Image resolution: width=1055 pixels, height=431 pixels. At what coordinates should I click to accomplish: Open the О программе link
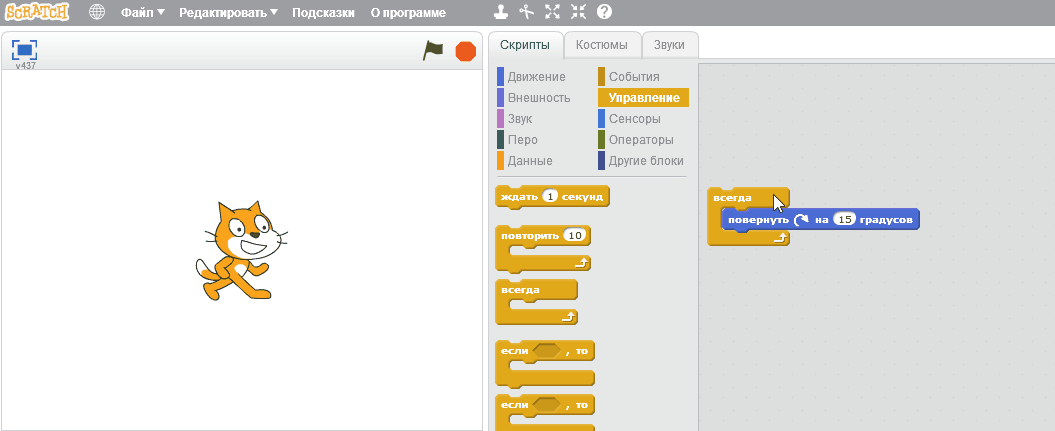408,14
